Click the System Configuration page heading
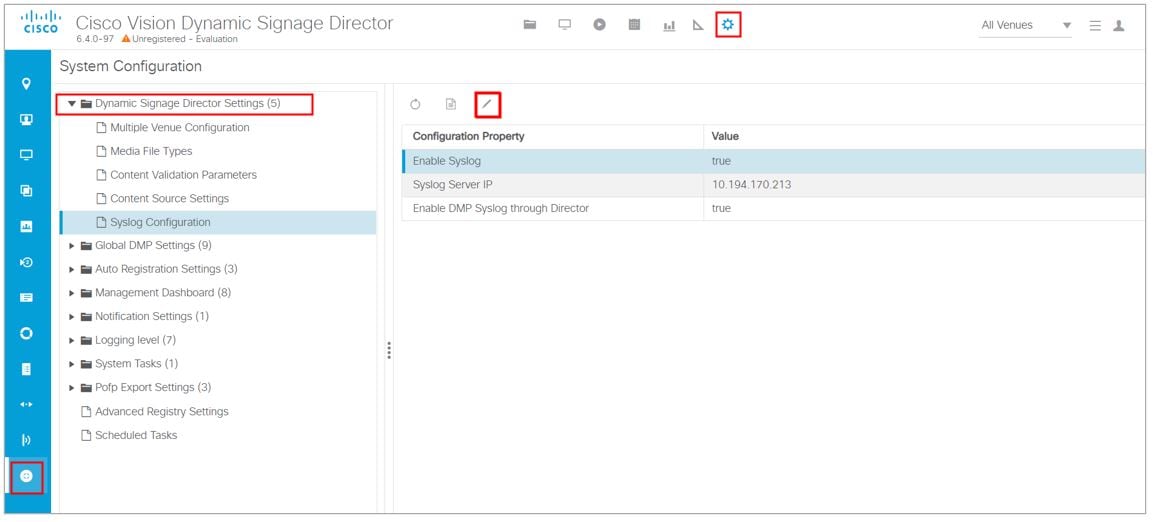This screenshot has width=1153, height=522. tap(130, 66)
